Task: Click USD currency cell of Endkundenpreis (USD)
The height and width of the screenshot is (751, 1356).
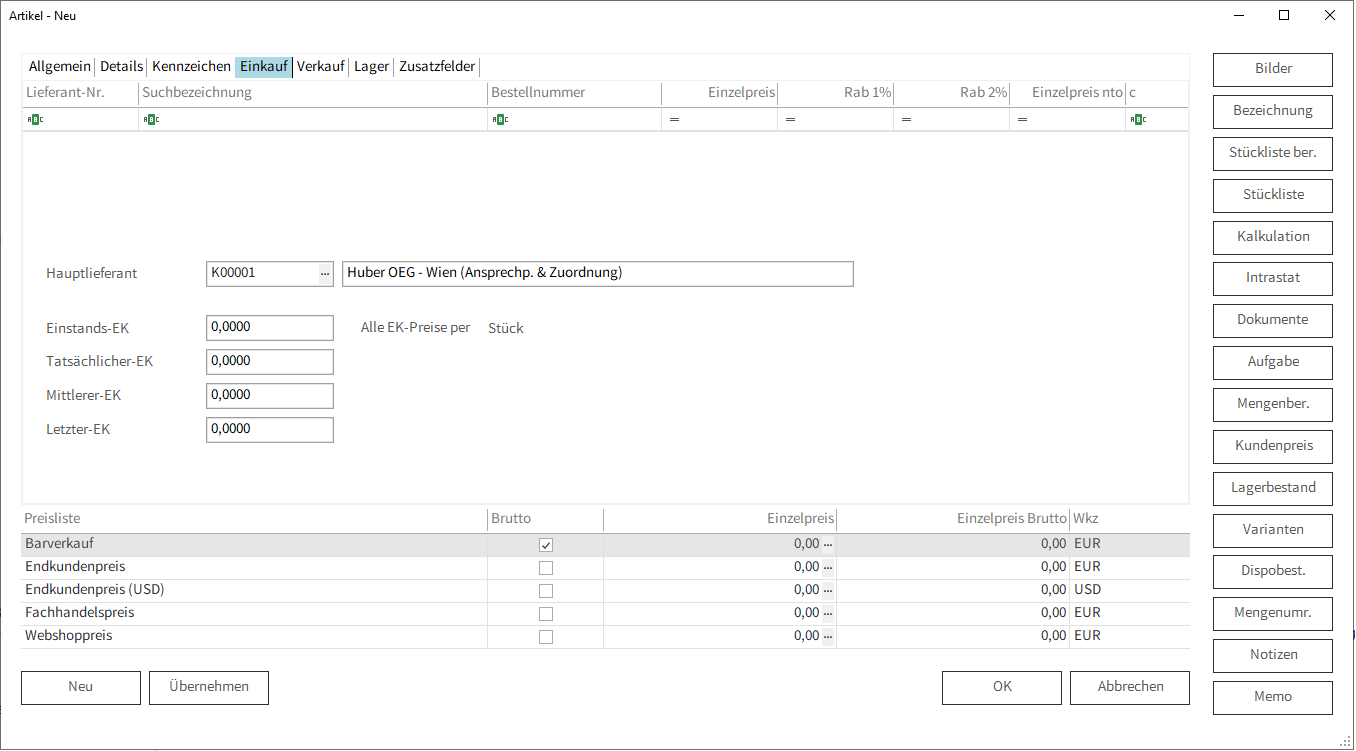Action: pyautogui.click(x=1130, y=591)
